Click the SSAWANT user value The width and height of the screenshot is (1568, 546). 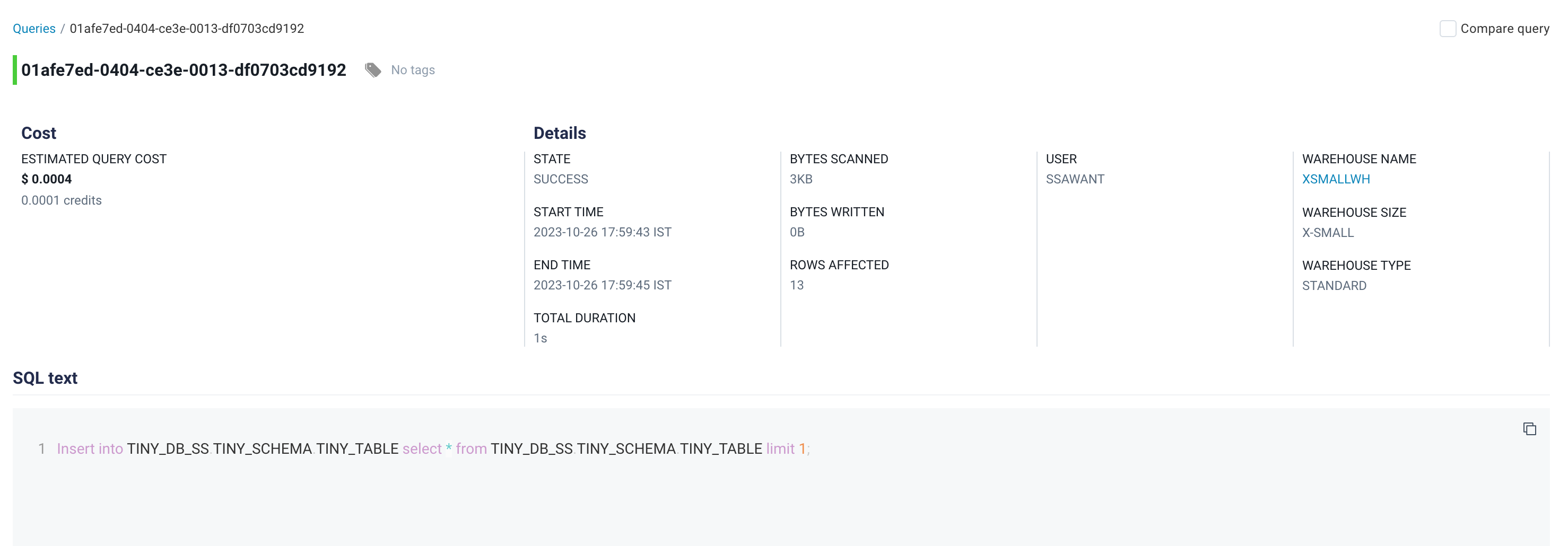coord(1074,179)
